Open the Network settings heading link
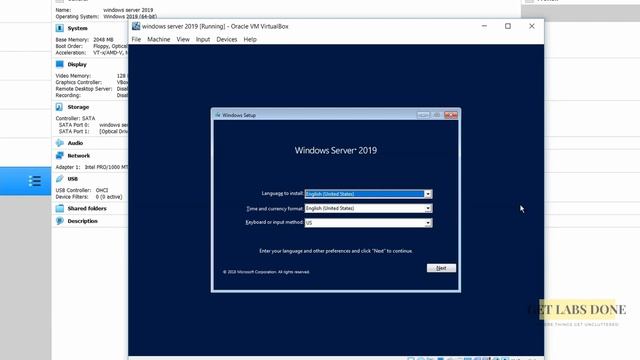Screen dimensions: 640x360 pyautogui.click(x=78, y=156)
